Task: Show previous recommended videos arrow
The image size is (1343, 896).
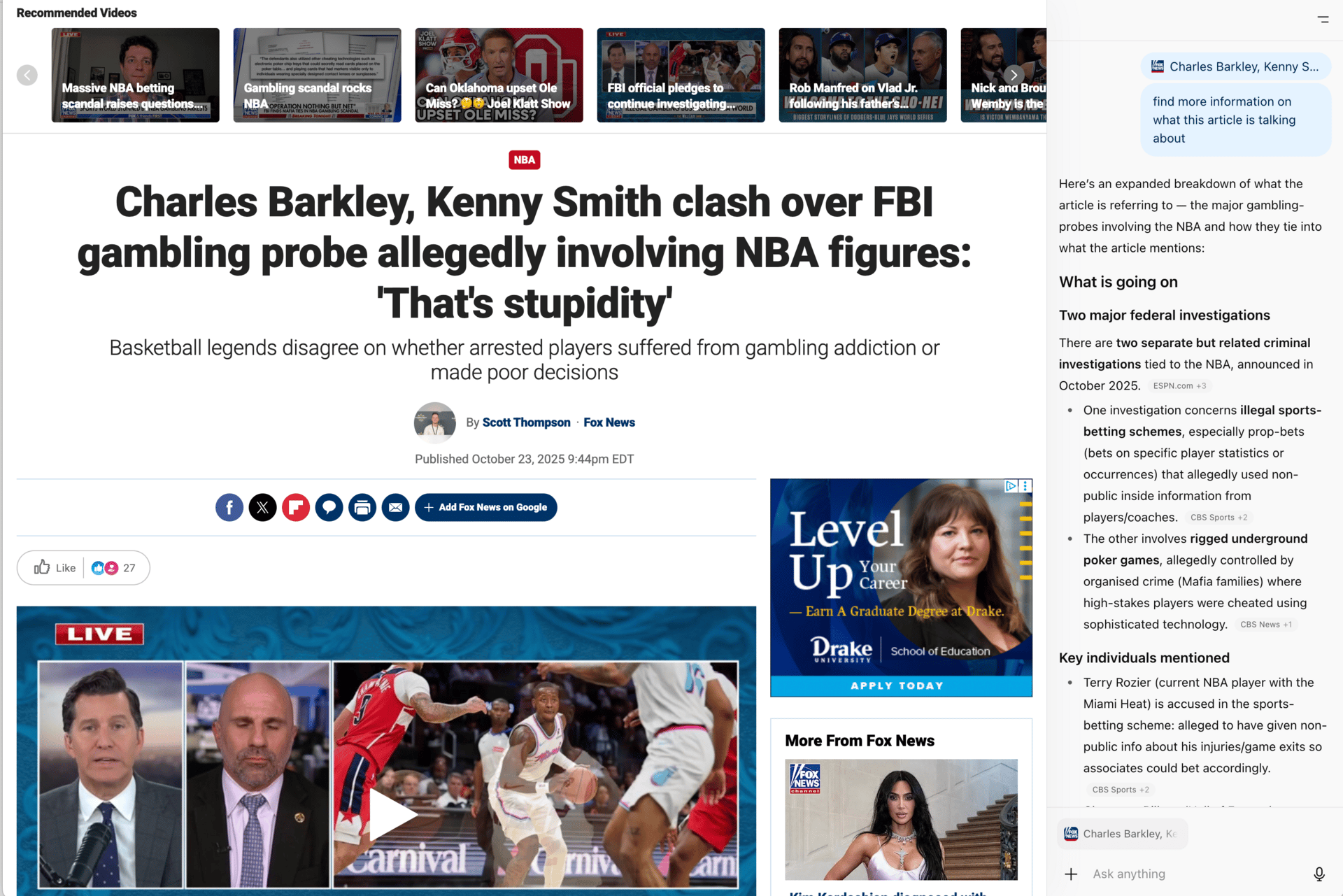Action: point(27,75)
